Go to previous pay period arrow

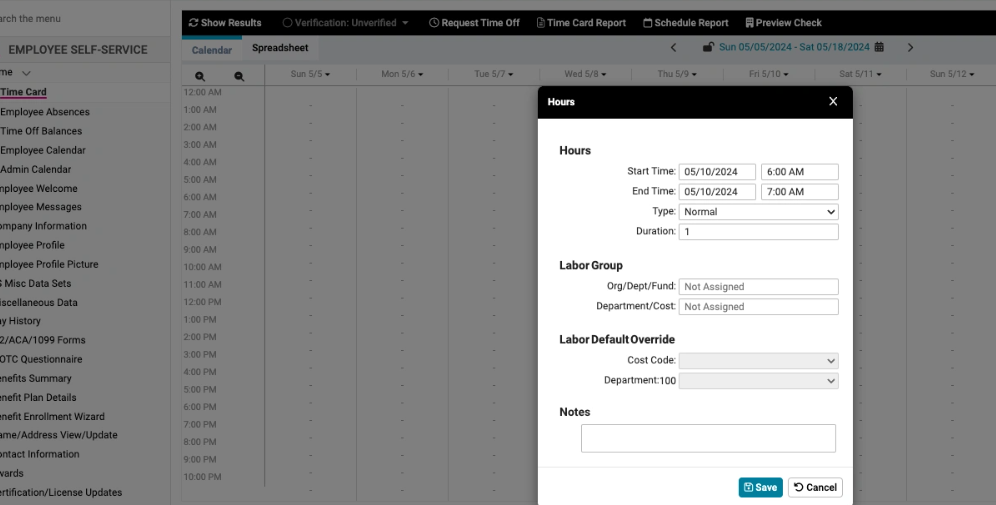coord(673,47)
